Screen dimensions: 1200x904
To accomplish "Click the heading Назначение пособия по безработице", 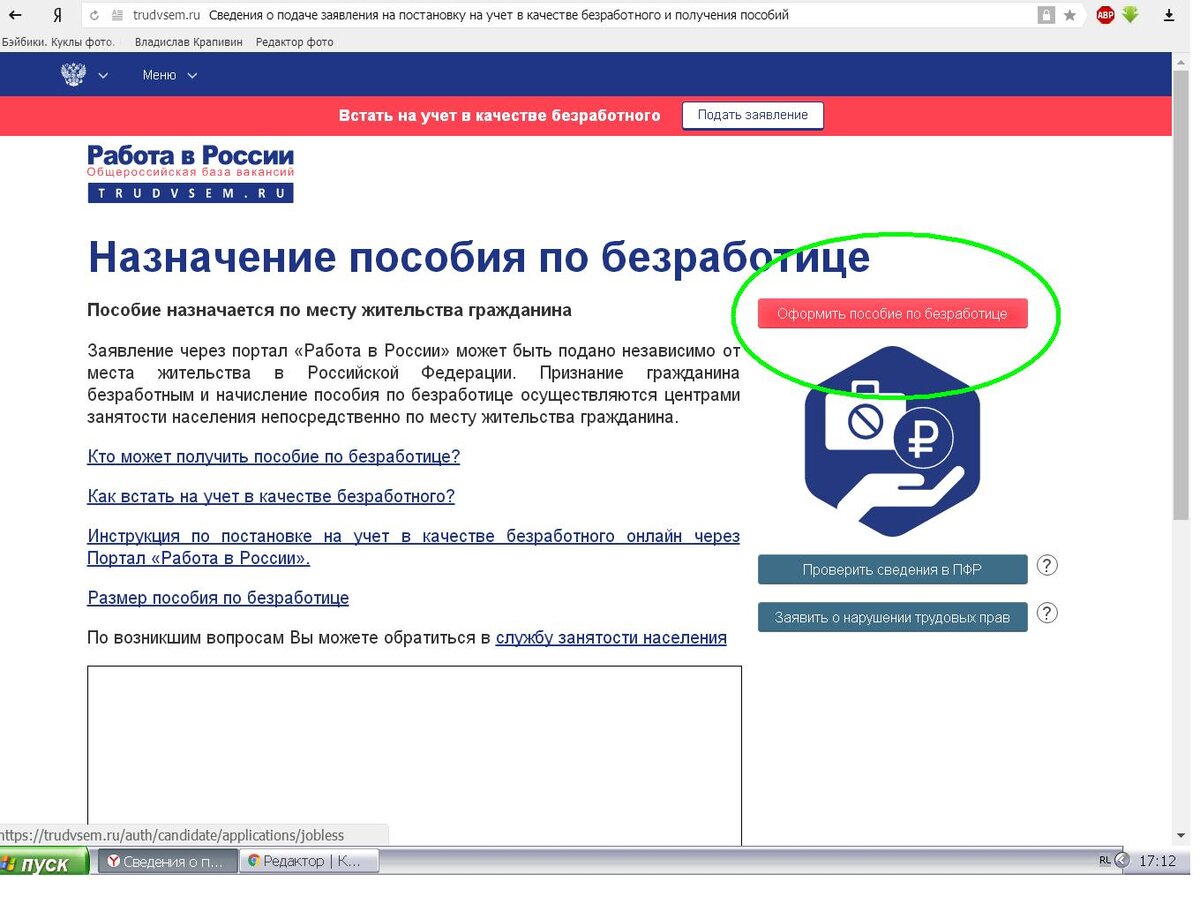I will click(478, 257).
